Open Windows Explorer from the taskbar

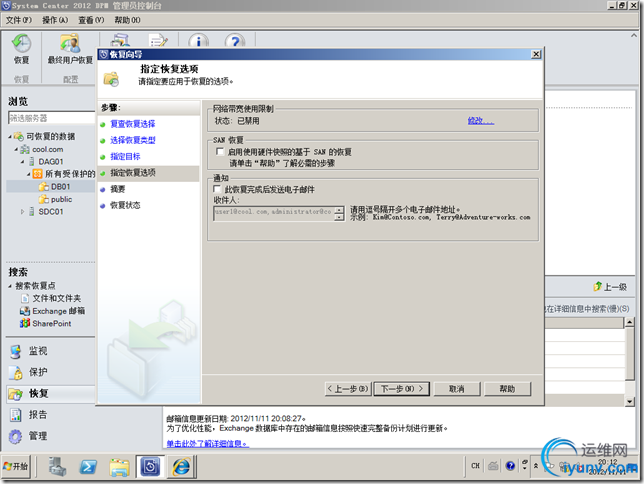[x=119, y=467]
